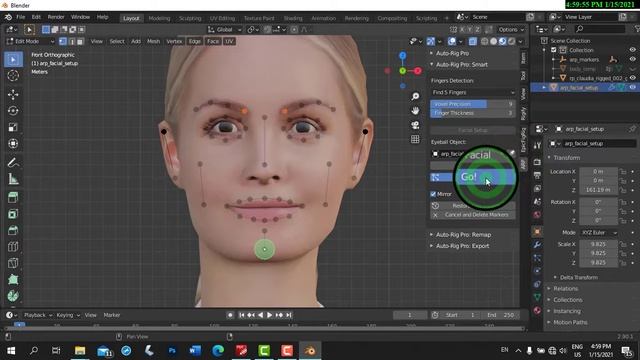Open Microsoft Edge from taskbar
The height and width of the screenshot is (360, 640).
coord(218,351)
